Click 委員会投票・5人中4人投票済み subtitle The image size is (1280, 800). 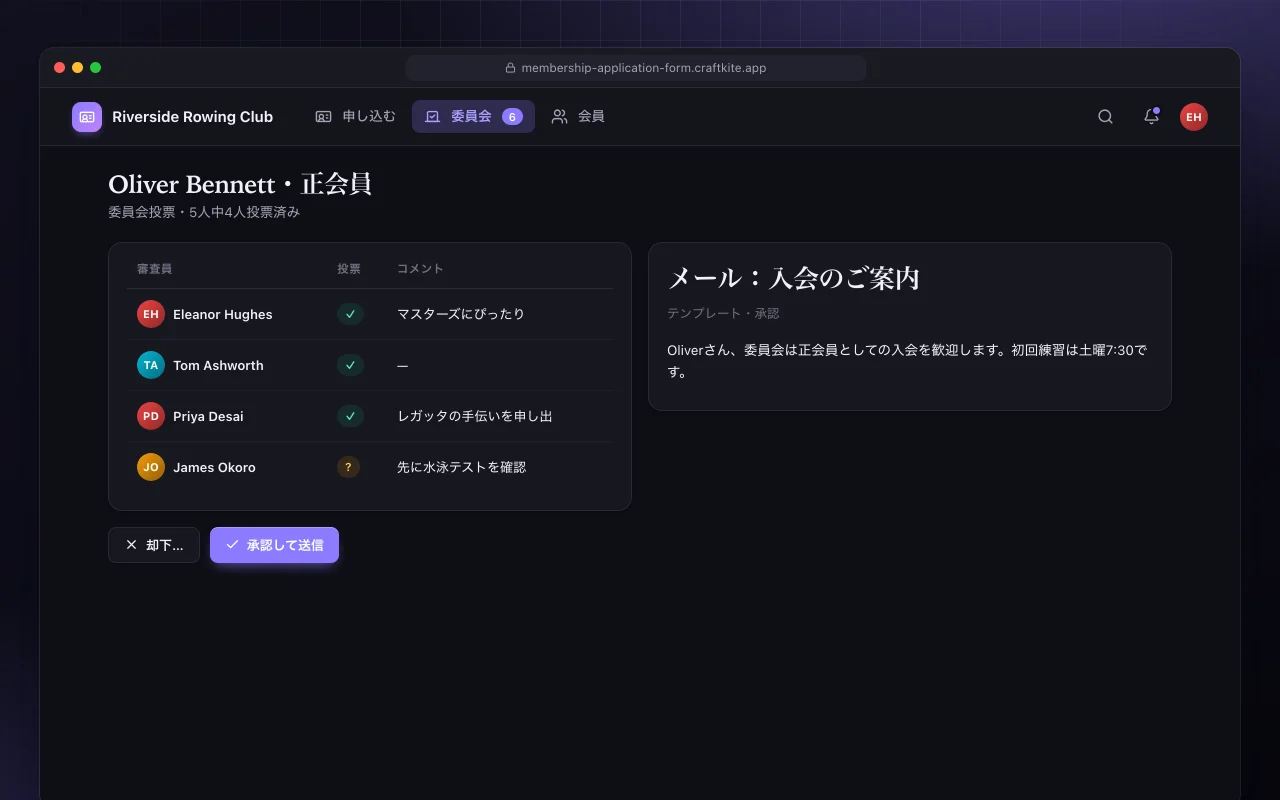(204, 212)
